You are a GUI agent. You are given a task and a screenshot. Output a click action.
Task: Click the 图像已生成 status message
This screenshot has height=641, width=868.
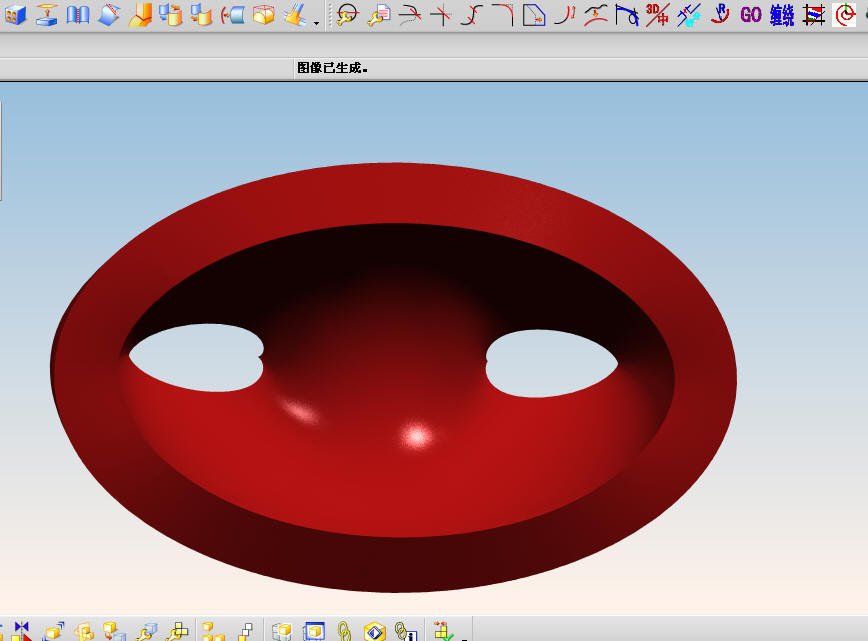332,68
